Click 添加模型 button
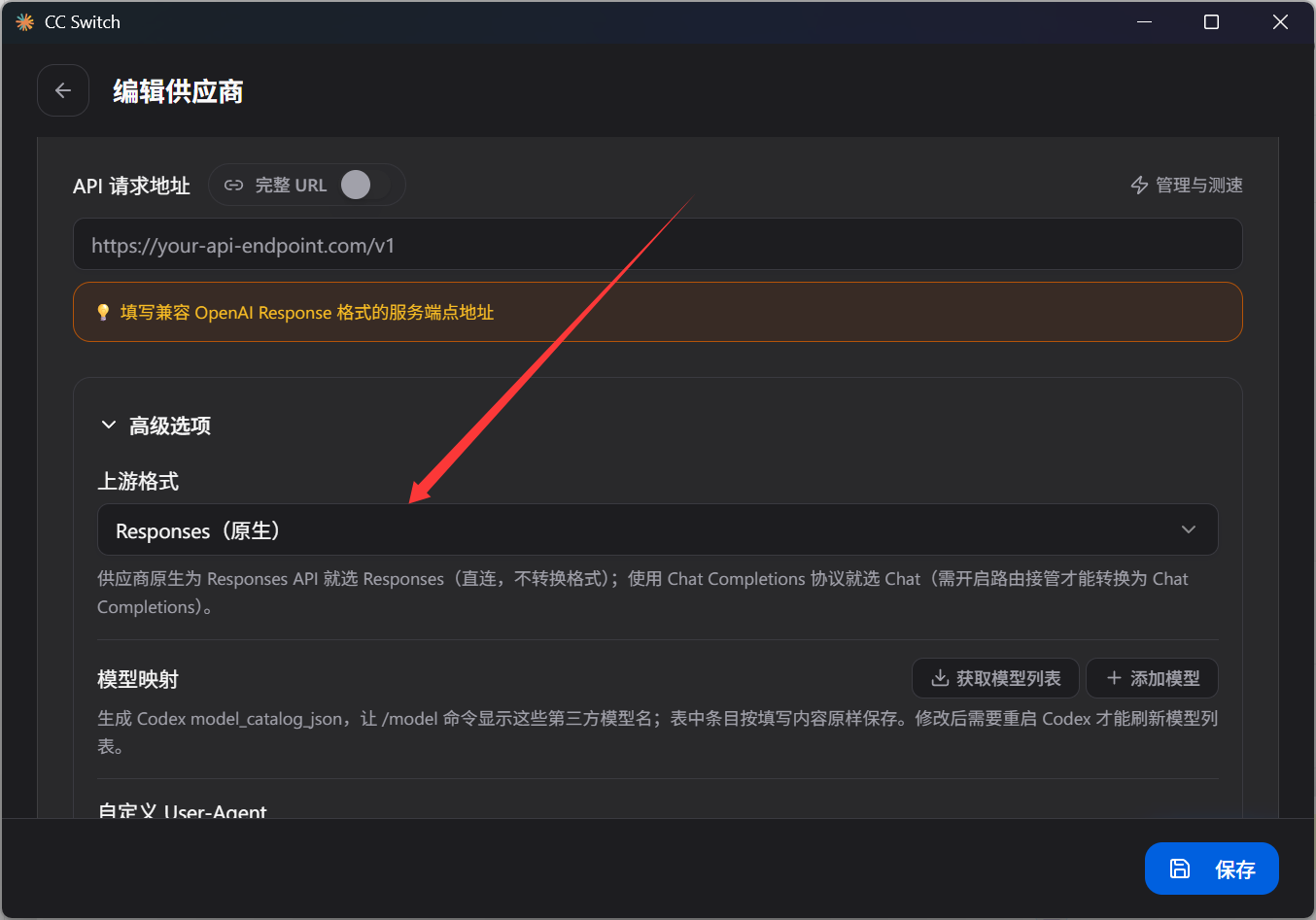This screenshot has height=920, width=1316. click(1152, 678)
